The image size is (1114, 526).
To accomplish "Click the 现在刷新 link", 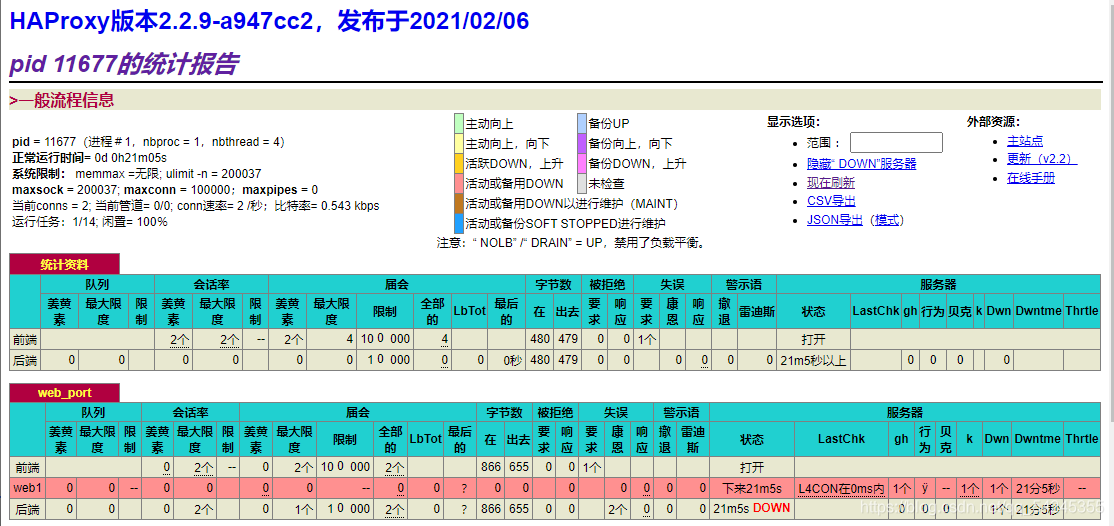I will (831, 183).
